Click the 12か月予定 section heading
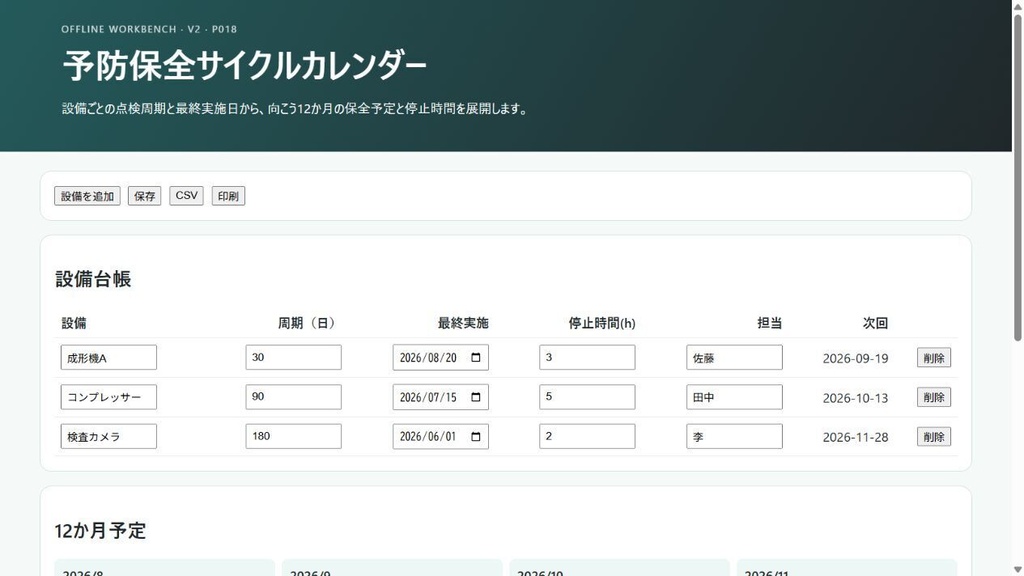This screenshot has width=1024, height=576. pyautogui.click(x=100, y=530)
